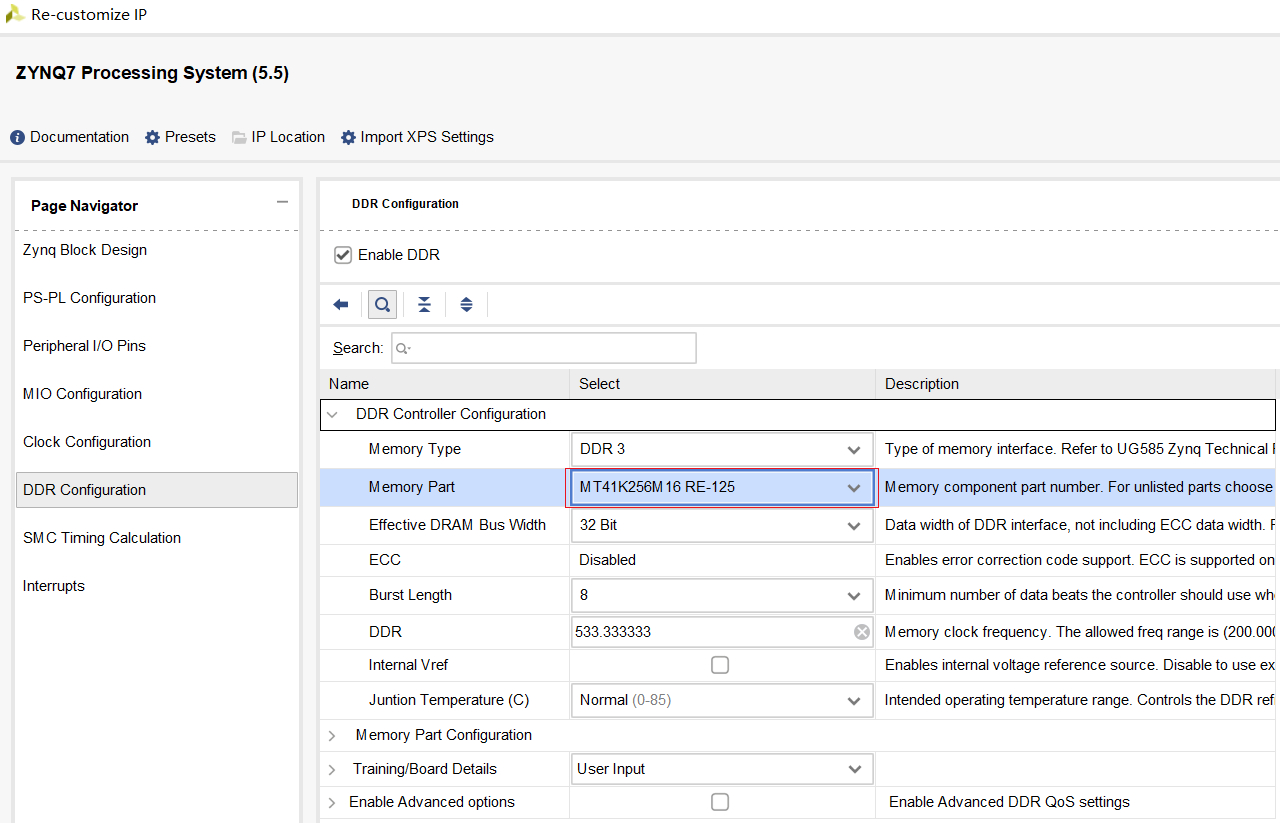Click the expand all toolbar icon
Screen dimensions: 1280x823
[x=466, y=305]
